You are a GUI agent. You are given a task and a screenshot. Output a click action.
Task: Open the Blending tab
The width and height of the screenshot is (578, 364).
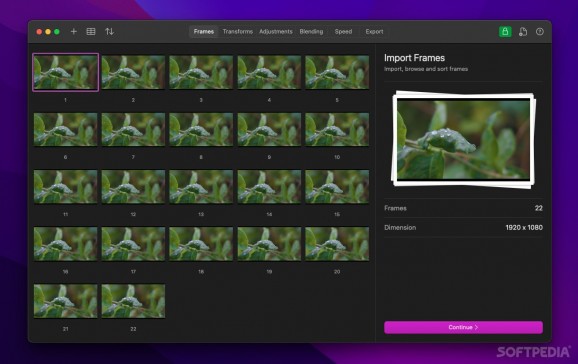[x=311, y=32]
